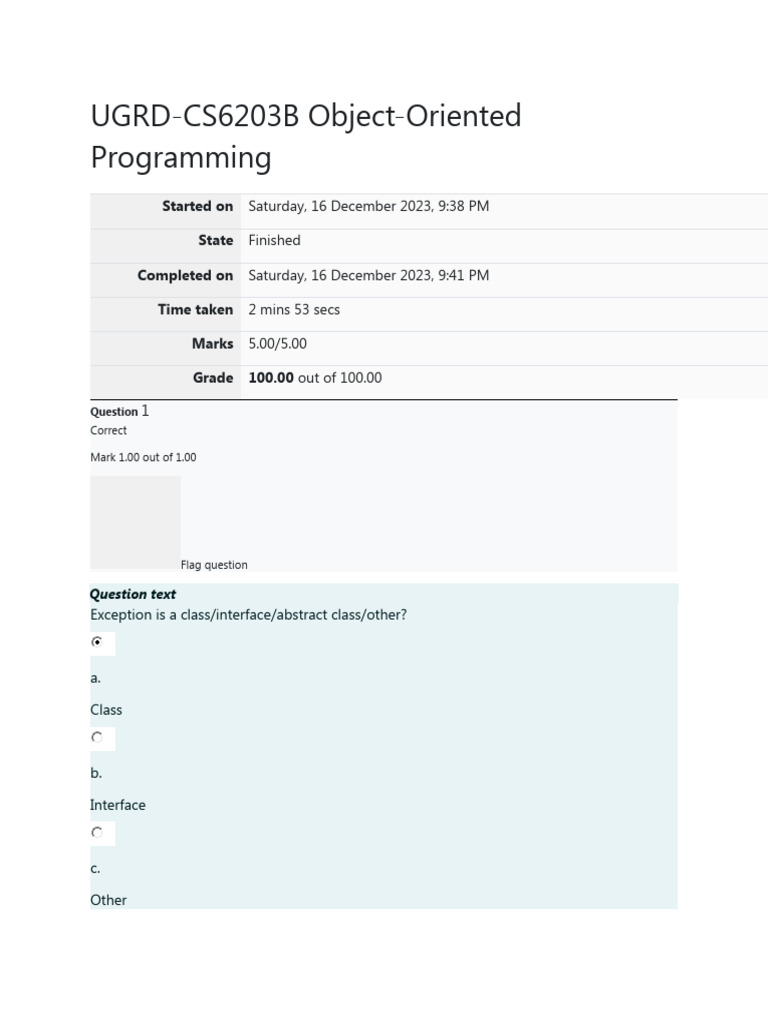Click the Grade value 100.00 out of 100.00
Image resolution: width=768 pixels, height=1024 pixels.
[315, 378]
